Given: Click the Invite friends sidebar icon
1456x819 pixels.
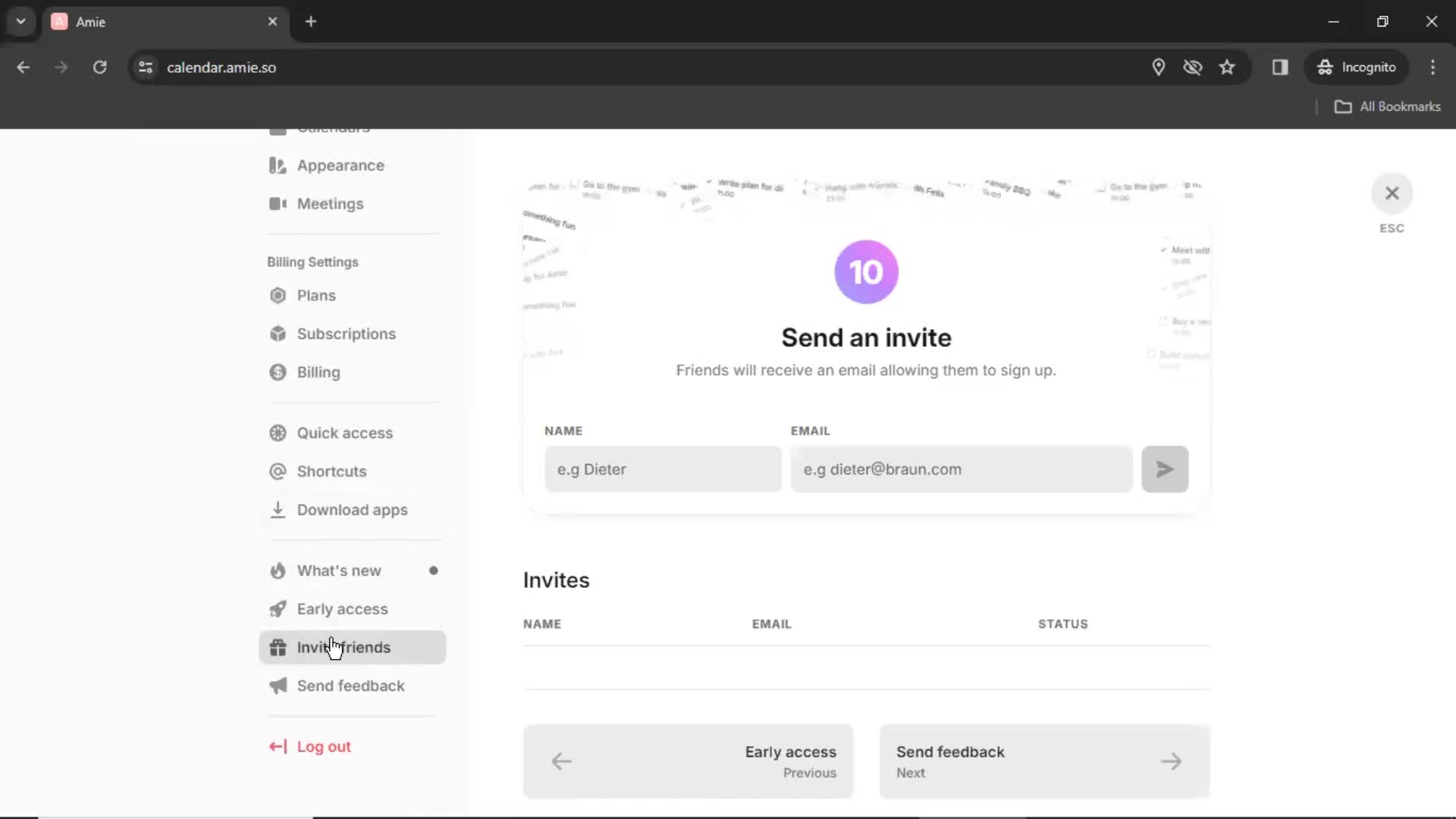Looking at the screenshot, I should pos(278,647).
